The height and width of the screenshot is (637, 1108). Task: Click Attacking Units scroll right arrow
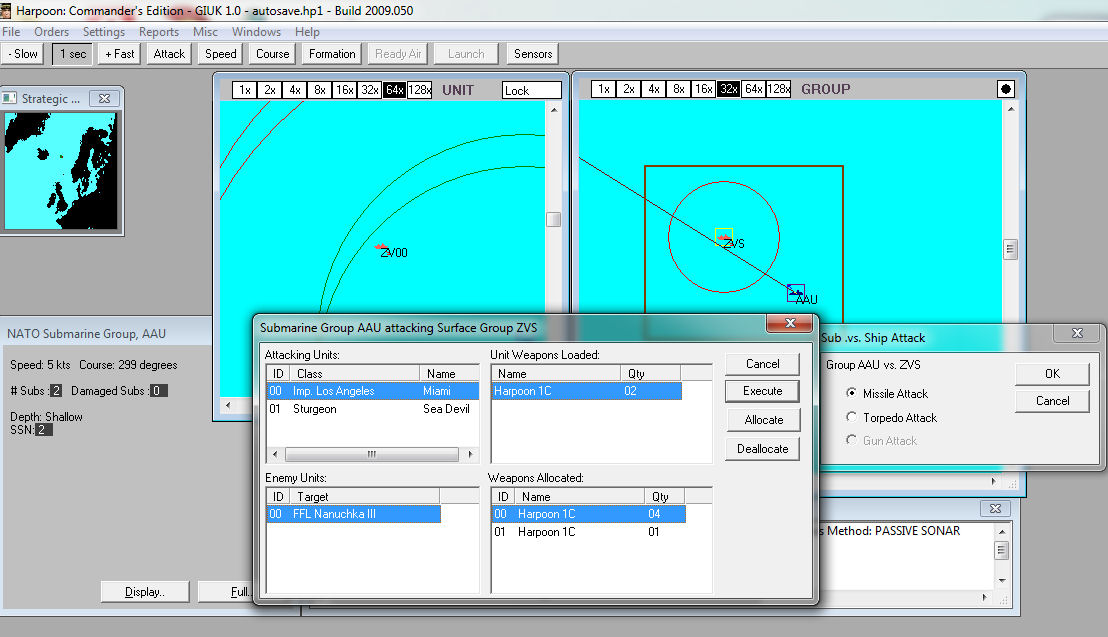[x=471, y=454]
